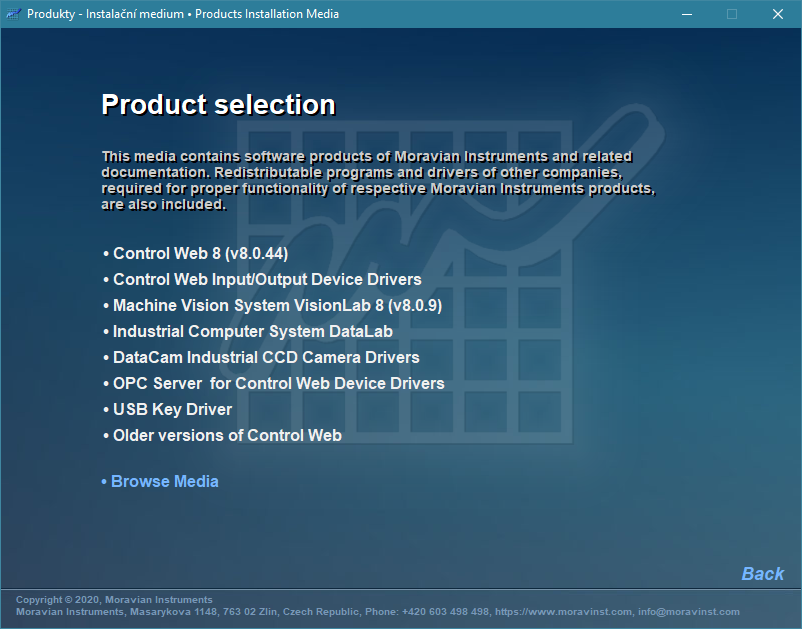Click the Browse Media link
The width and height of the screenshot is (802, 629).
164,481
